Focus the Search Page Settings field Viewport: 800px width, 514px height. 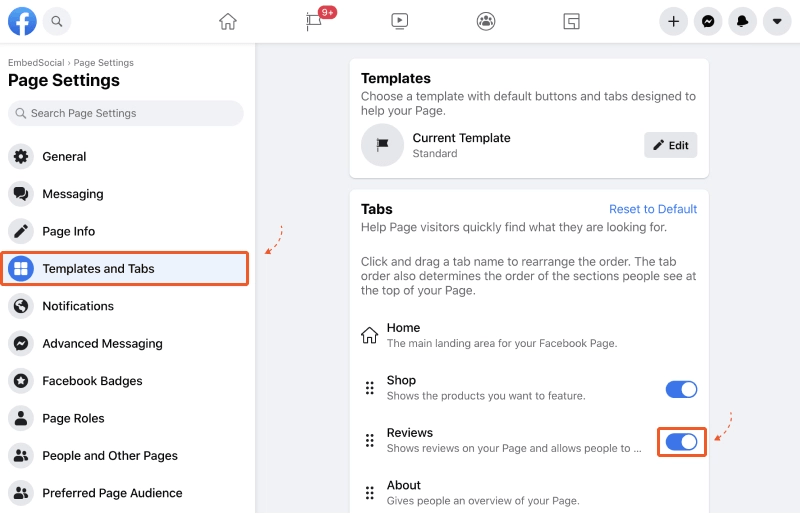pyautogui.click(x=126, y=113)
